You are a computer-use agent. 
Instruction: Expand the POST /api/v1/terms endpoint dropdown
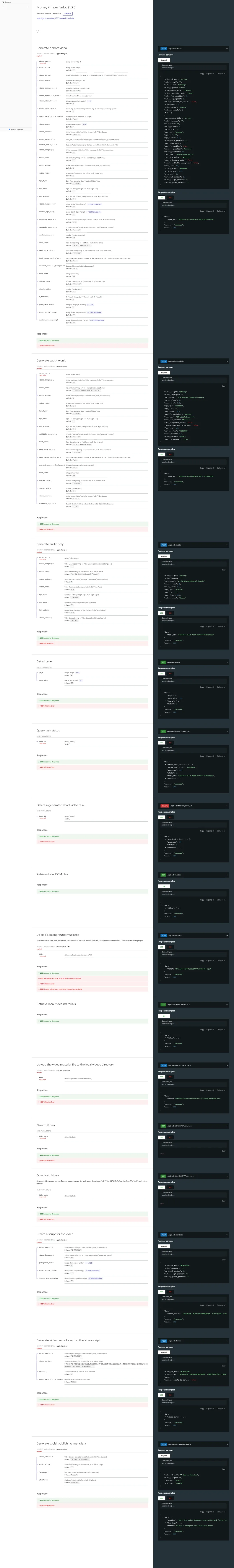pyautogui.click(x=194, y=1341)
